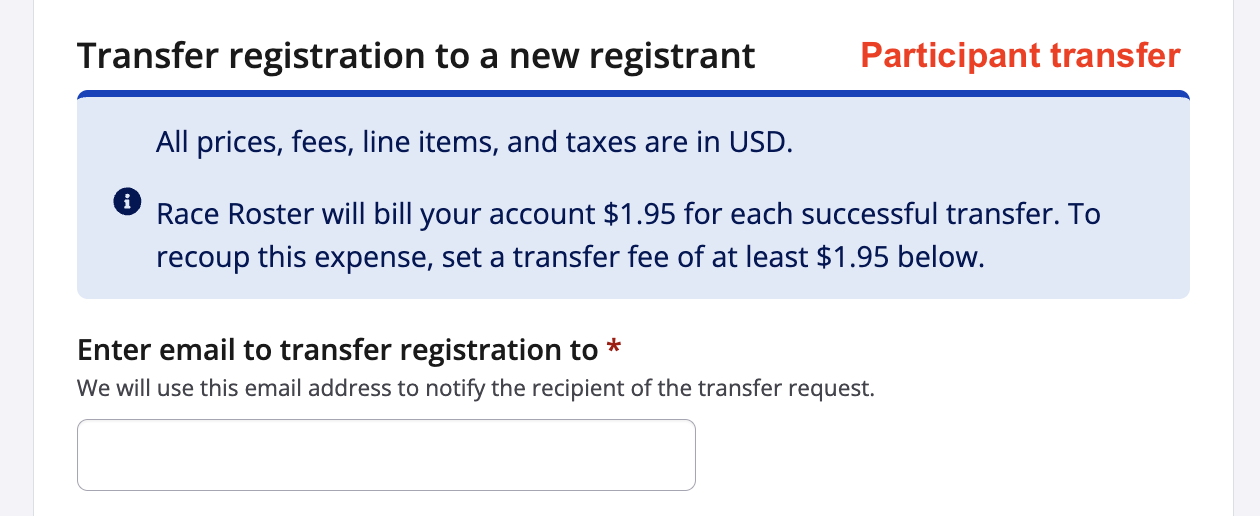Click the info icon in the blue notice
Screen dimensions: 1260x516
click(126, 201)
